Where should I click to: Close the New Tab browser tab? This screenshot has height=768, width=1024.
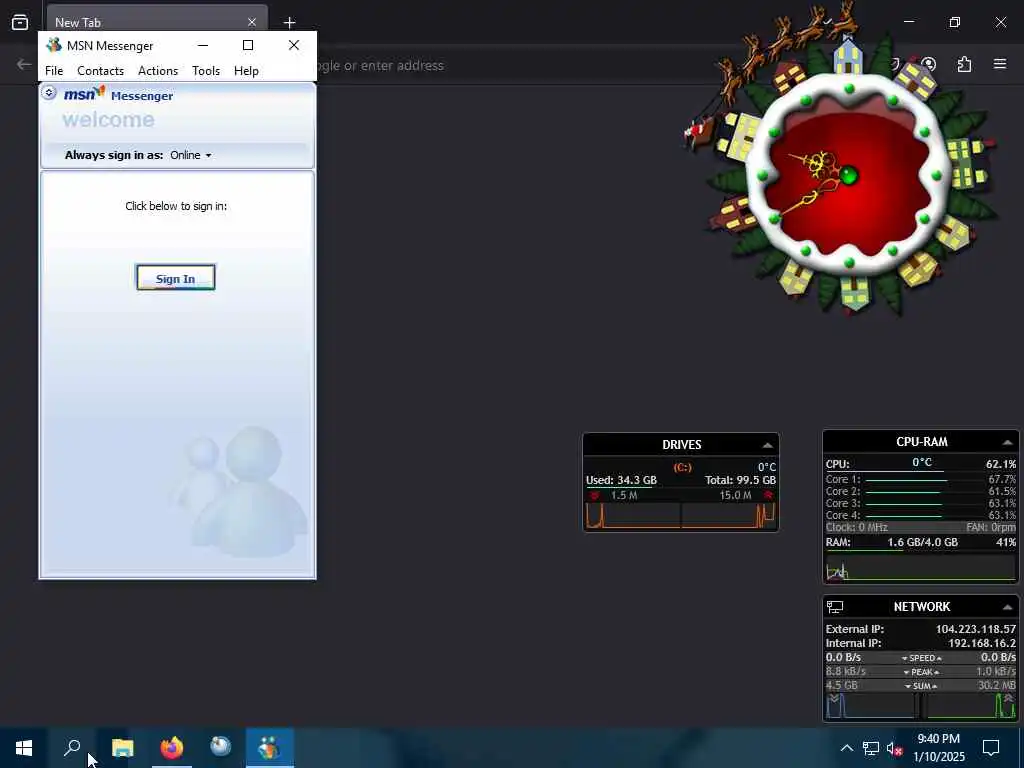click(251, 22)
